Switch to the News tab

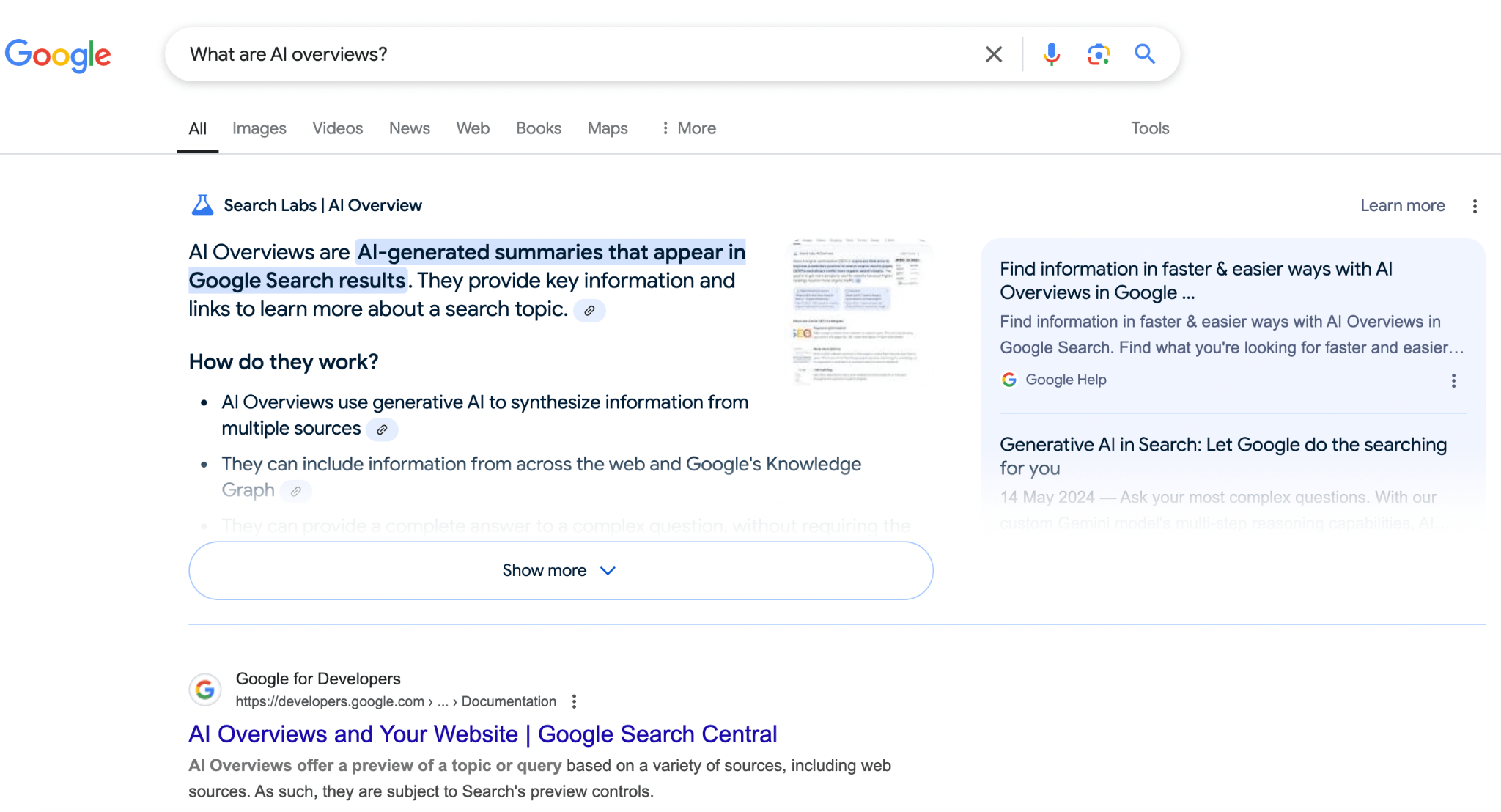pos(409,128)
